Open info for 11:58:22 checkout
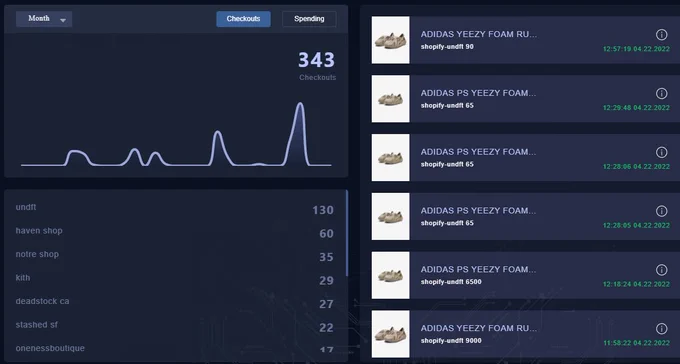 [661, 328]
